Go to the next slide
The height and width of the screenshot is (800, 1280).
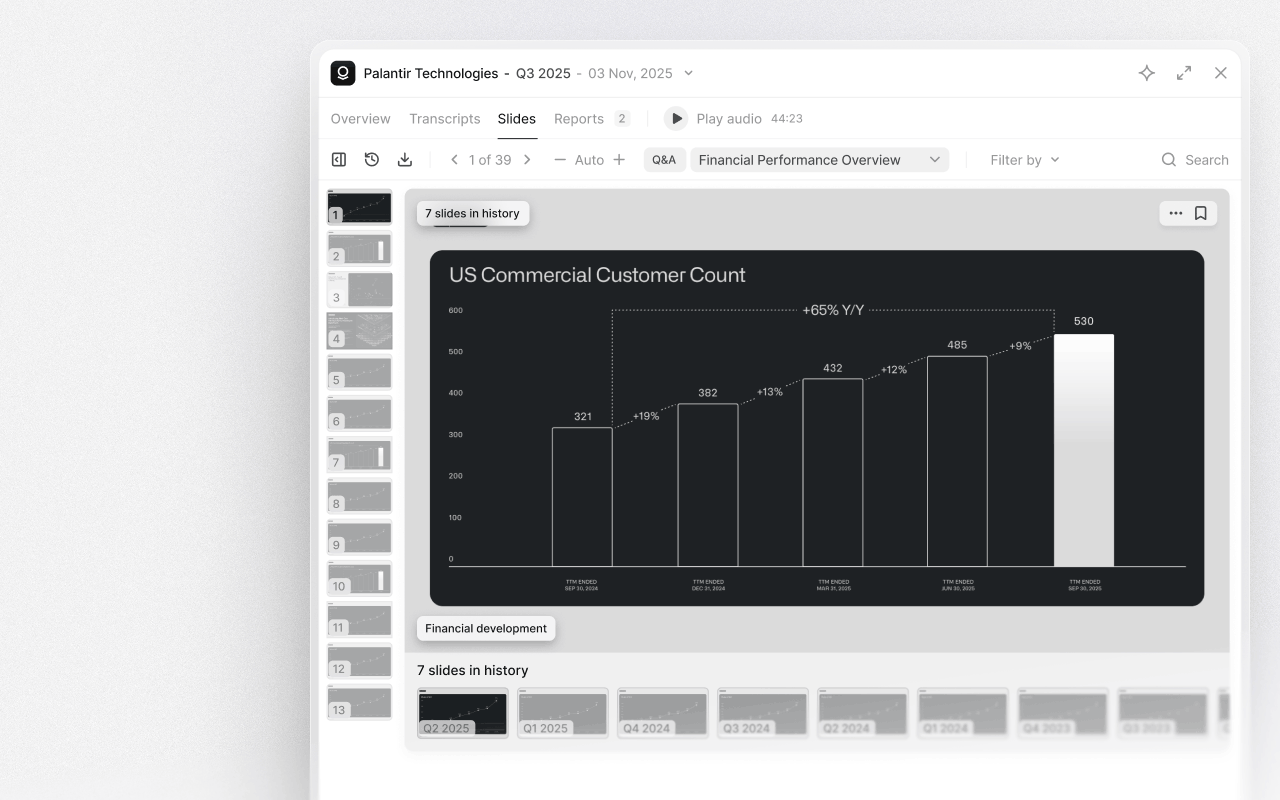click(527, 160)
